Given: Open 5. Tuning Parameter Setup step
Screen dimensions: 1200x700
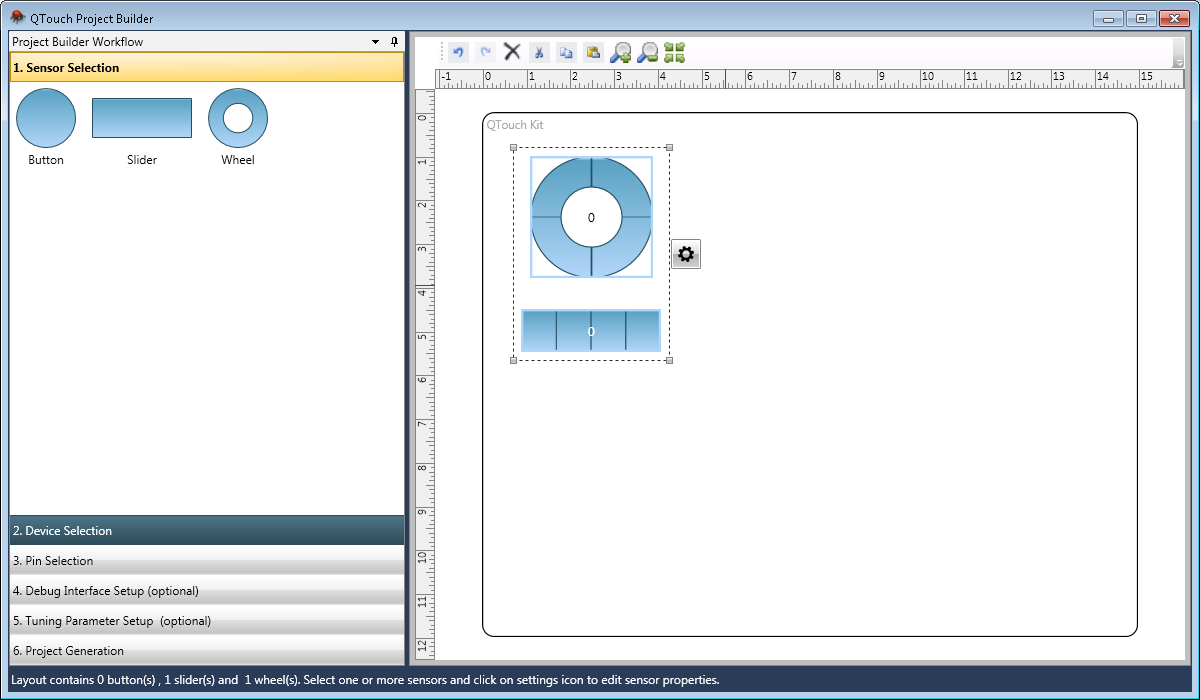Looking at the screenshot, I should (x=207, y=621).
